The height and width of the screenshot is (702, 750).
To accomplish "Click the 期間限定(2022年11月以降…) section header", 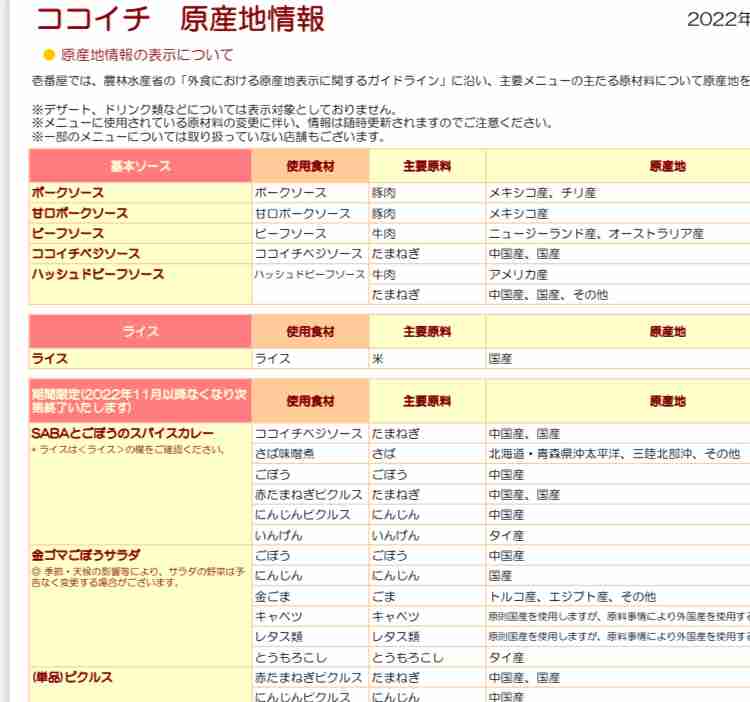I will (x=140, y=401).
